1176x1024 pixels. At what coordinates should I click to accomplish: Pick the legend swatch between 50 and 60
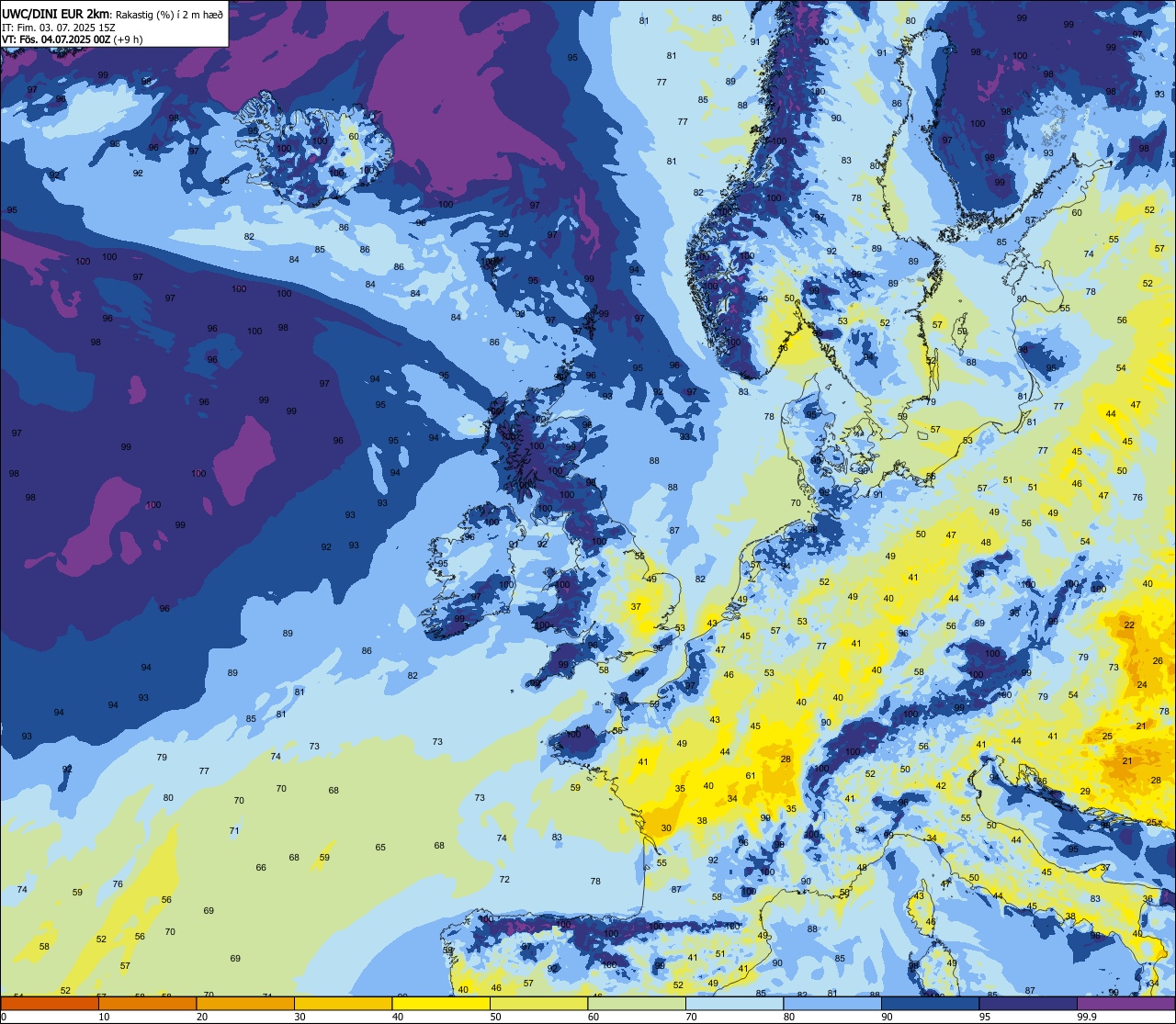click(x=538, y=1003)
